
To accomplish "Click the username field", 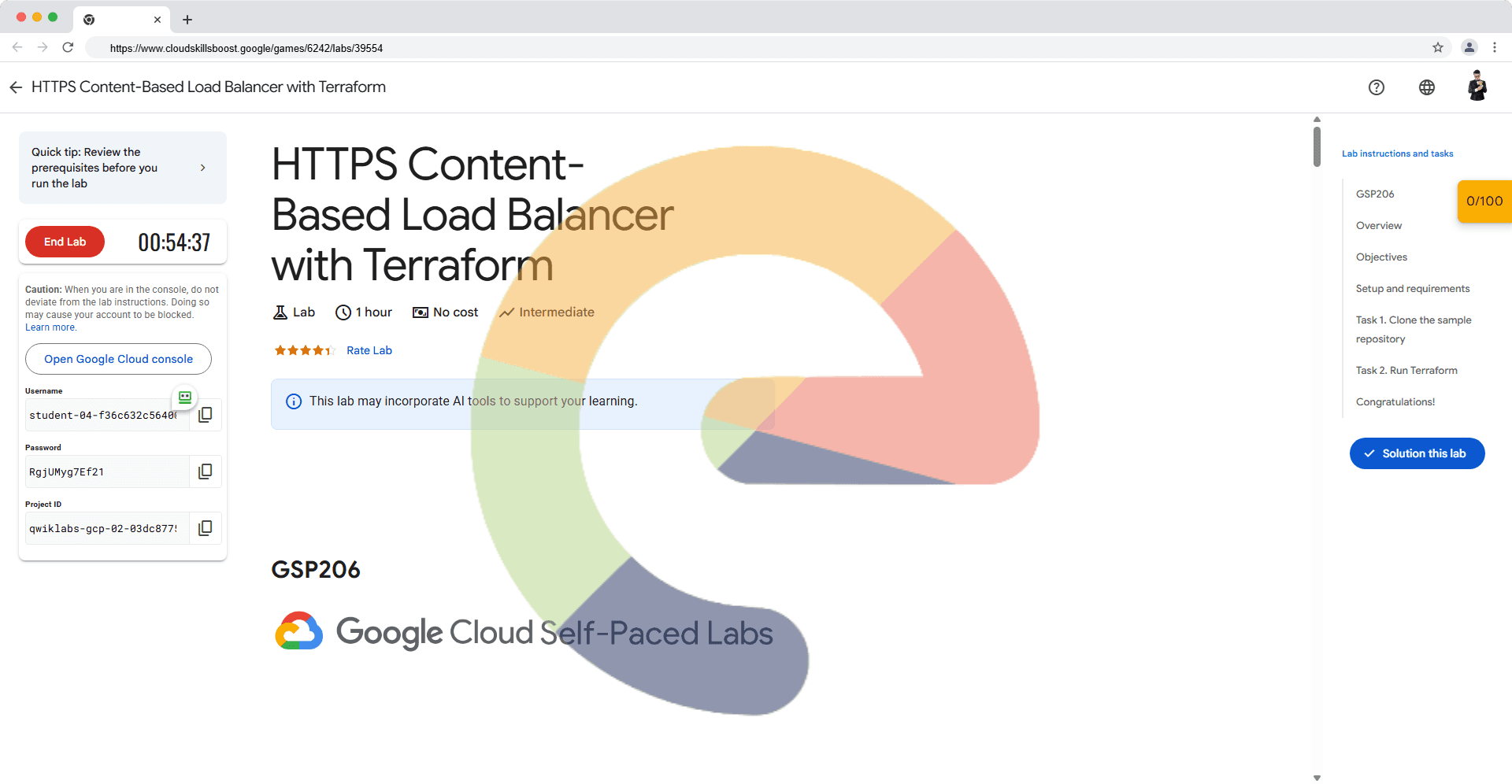I will click(107, 415).
